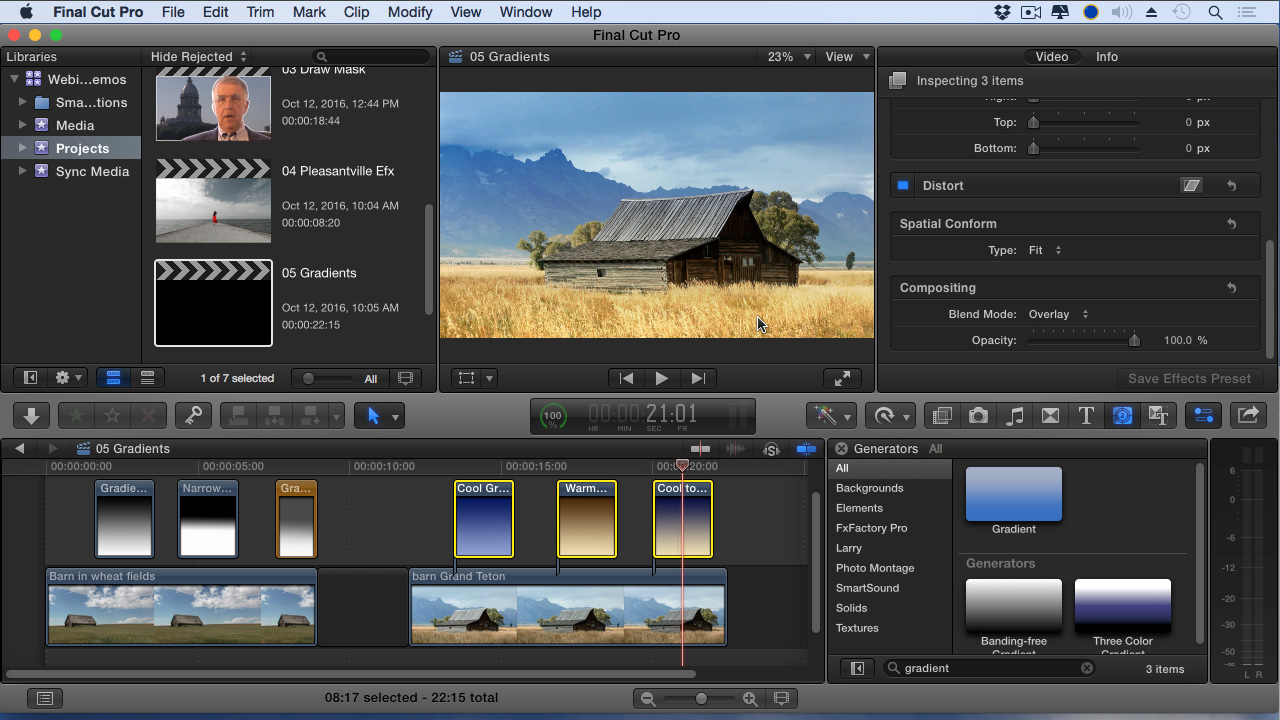The height and width of the screenshot is (720, 1280).
Task: Switch to the Info inspector tab
Action: [1106, 57]
